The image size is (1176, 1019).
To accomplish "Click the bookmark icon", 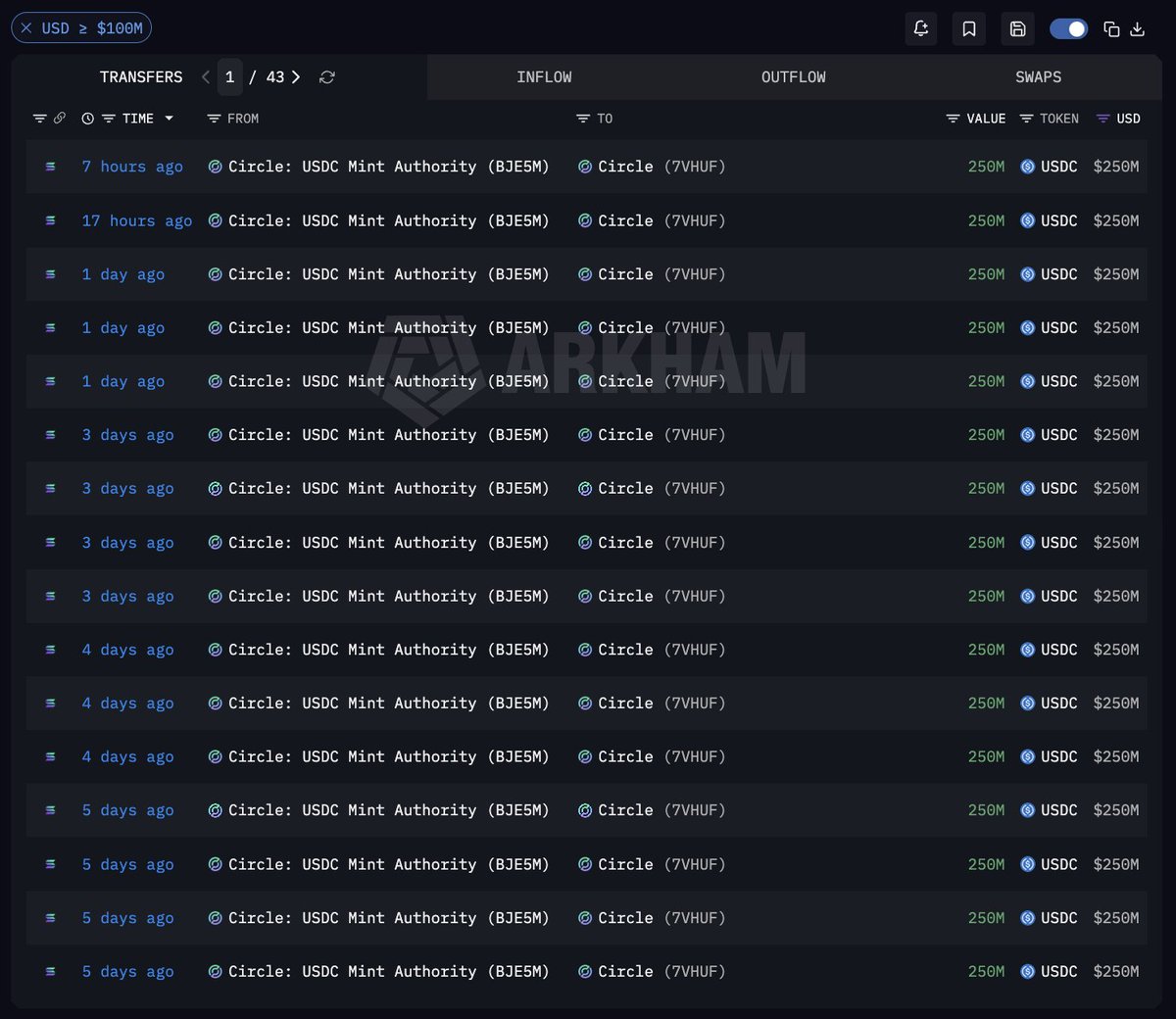I will click(x=969, y=28).
